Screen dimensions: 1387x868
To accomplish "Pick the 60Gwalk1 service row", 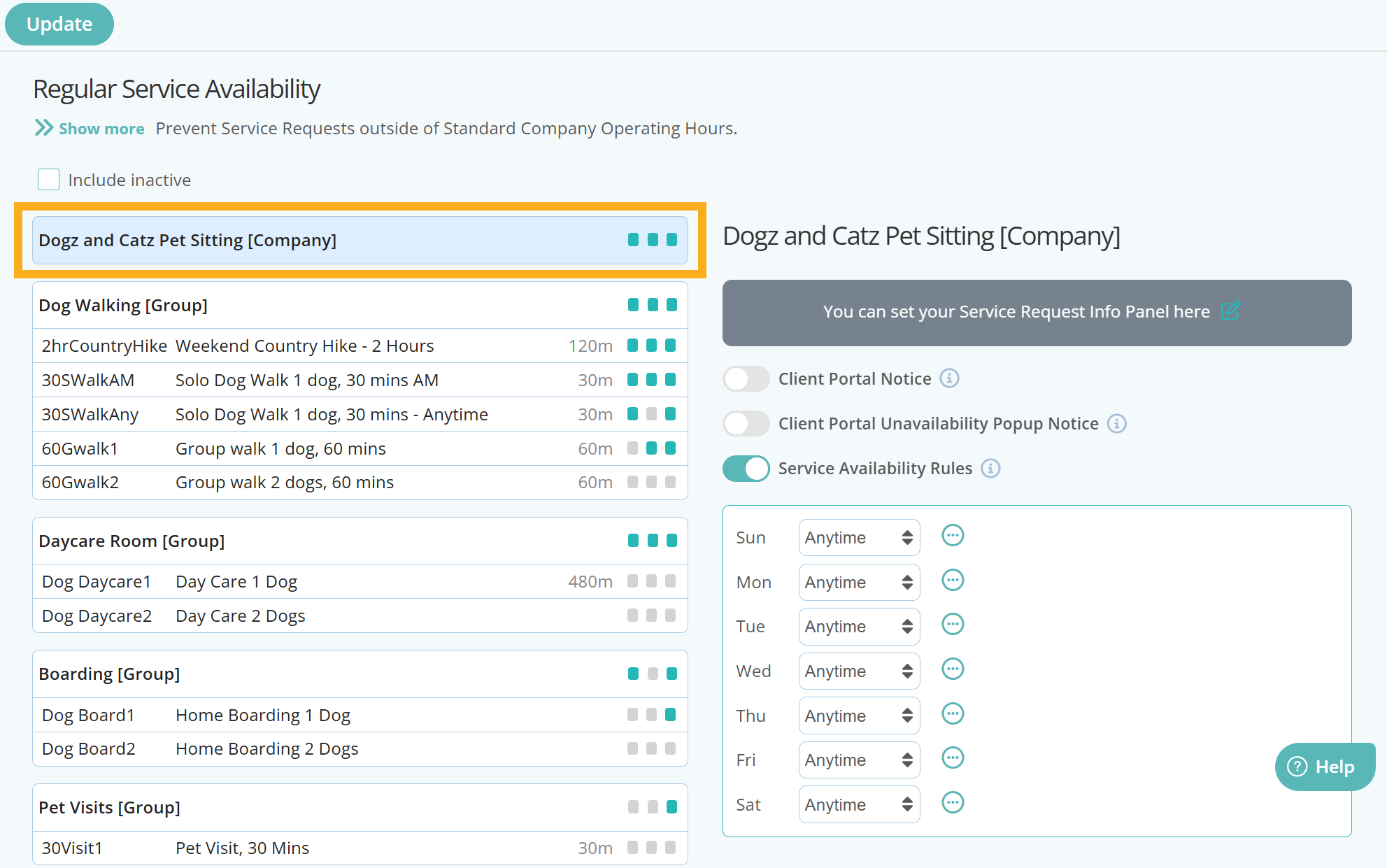I will click(x=360, y=448).
